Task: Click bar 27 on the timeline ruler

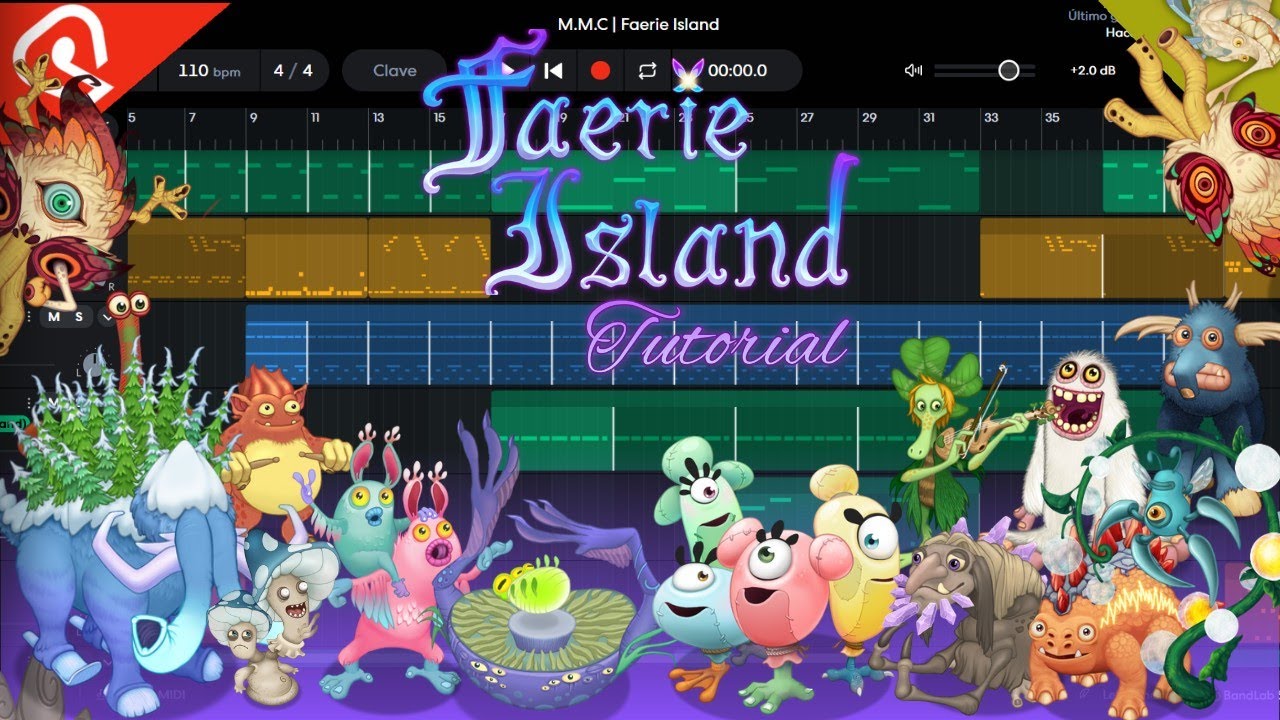Action: [806, 118]
